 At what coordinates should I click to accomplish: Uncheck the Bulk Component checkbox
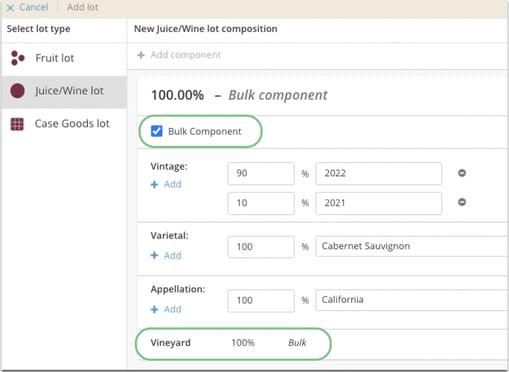point(157,131)
